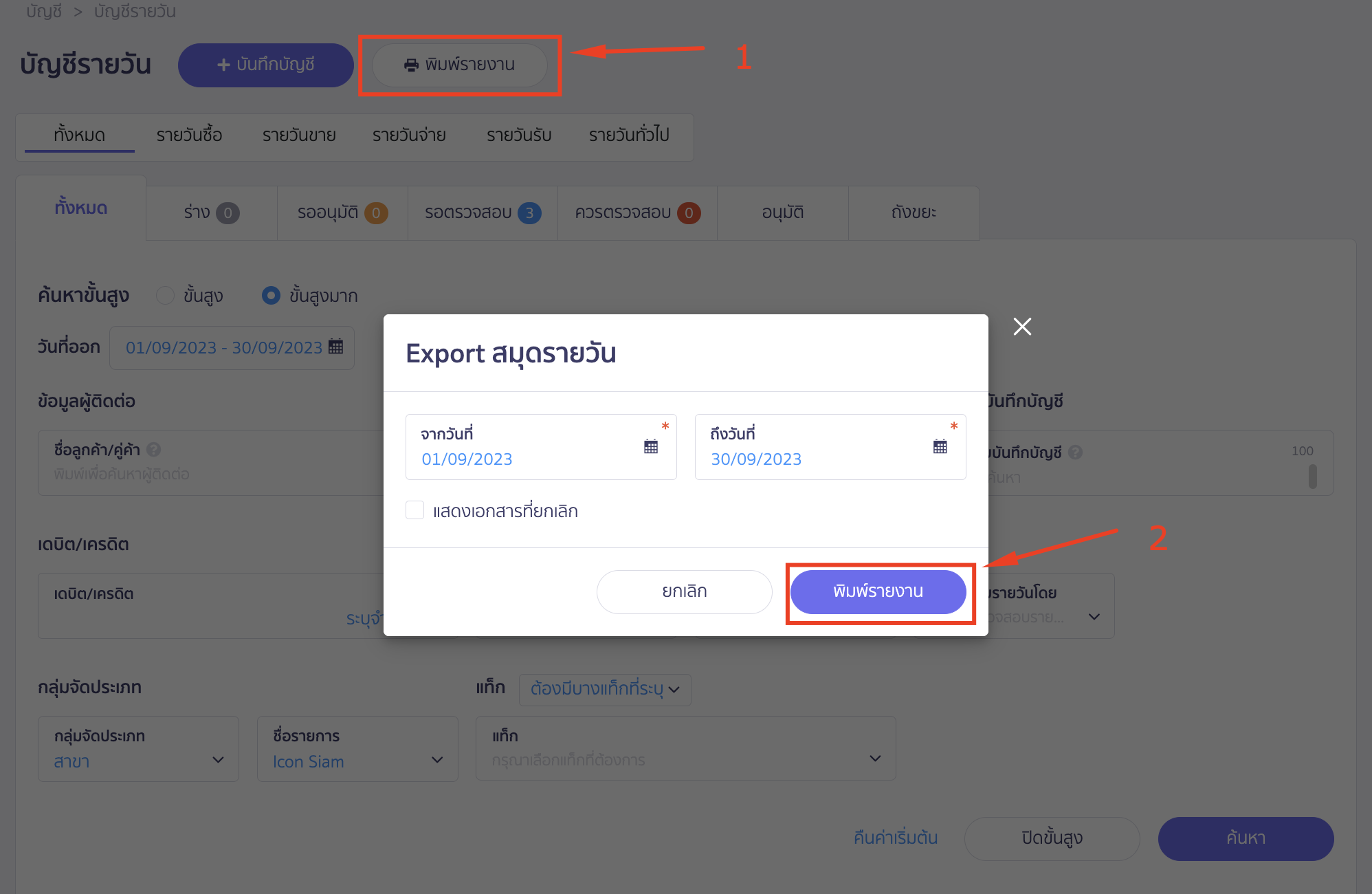Expand the ต้องมีบางแท็กที่ระบุ dropdown
Image resolution: width=1372 pixels, height=894 pixels.
pos(605,689)
